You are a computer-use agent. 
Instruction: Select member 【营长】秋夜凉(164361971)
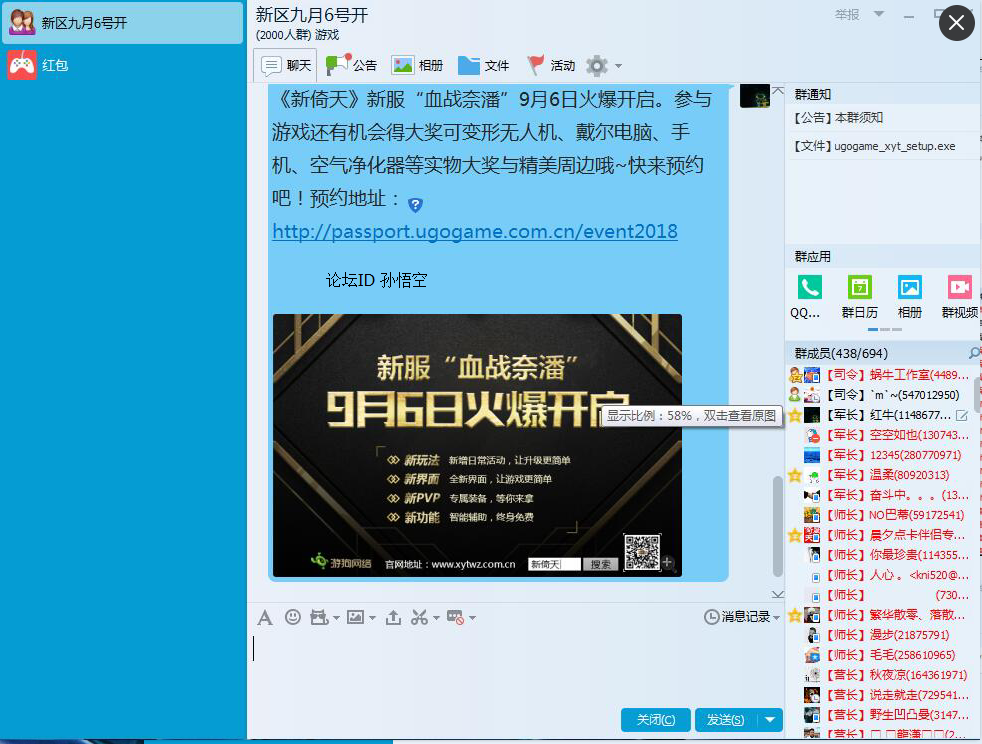point(882,675)
